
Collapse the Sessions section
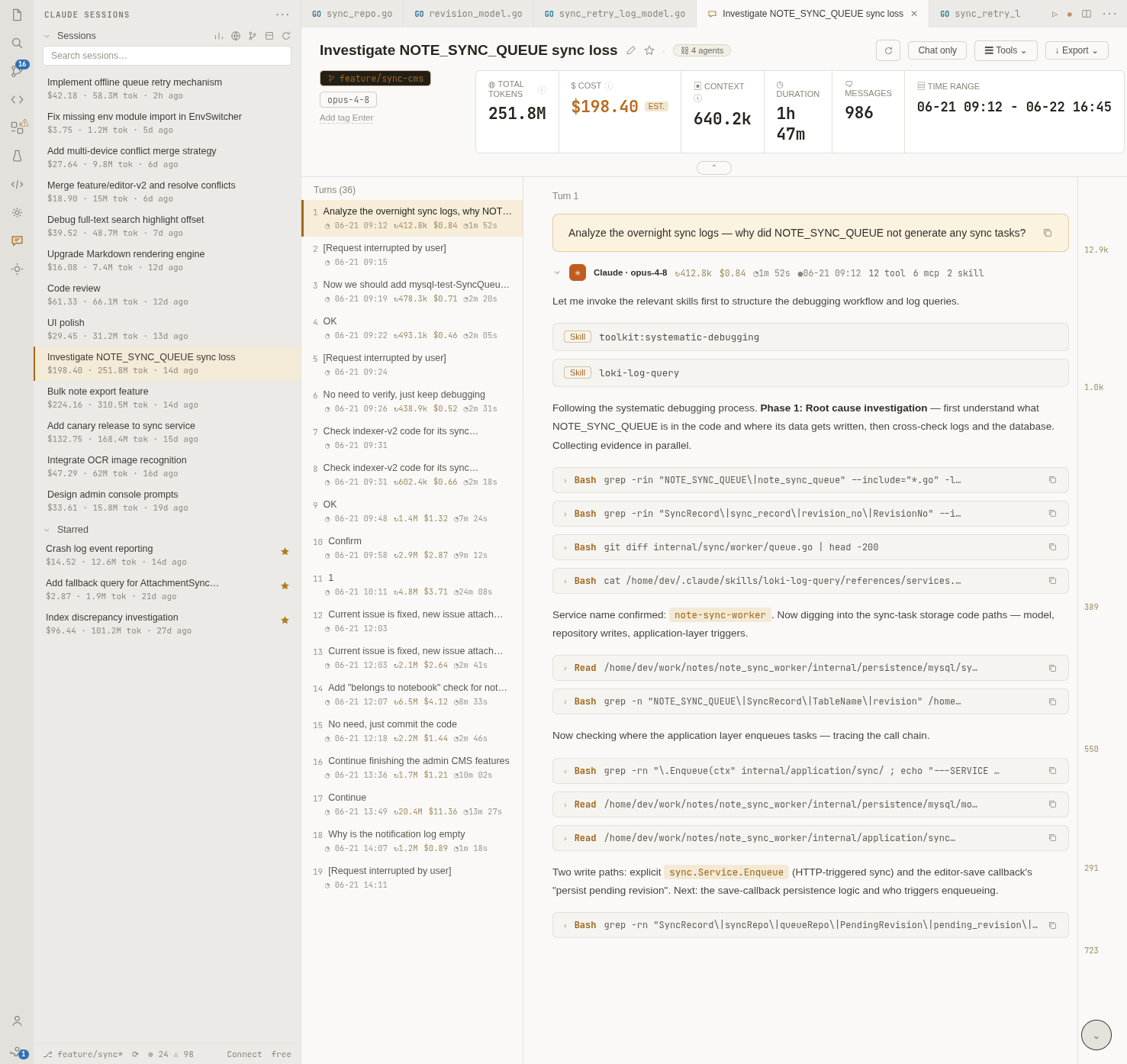coord(47,36)
